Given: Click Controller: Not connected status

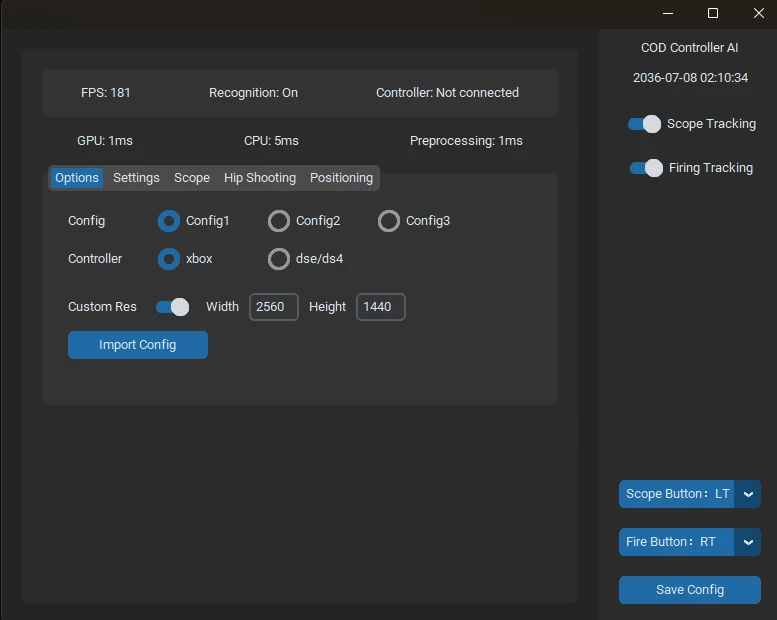Looking at the screenshot, I should tap(447, 93).
